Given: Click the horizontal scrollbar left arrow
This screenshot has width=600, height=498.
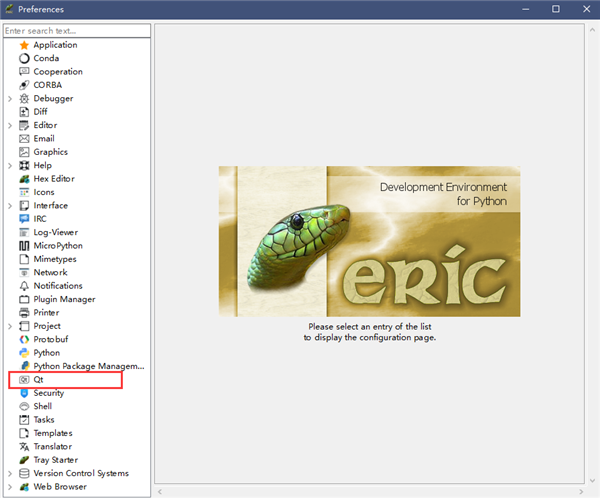Looking at the screenshot, I should point(160,491).
